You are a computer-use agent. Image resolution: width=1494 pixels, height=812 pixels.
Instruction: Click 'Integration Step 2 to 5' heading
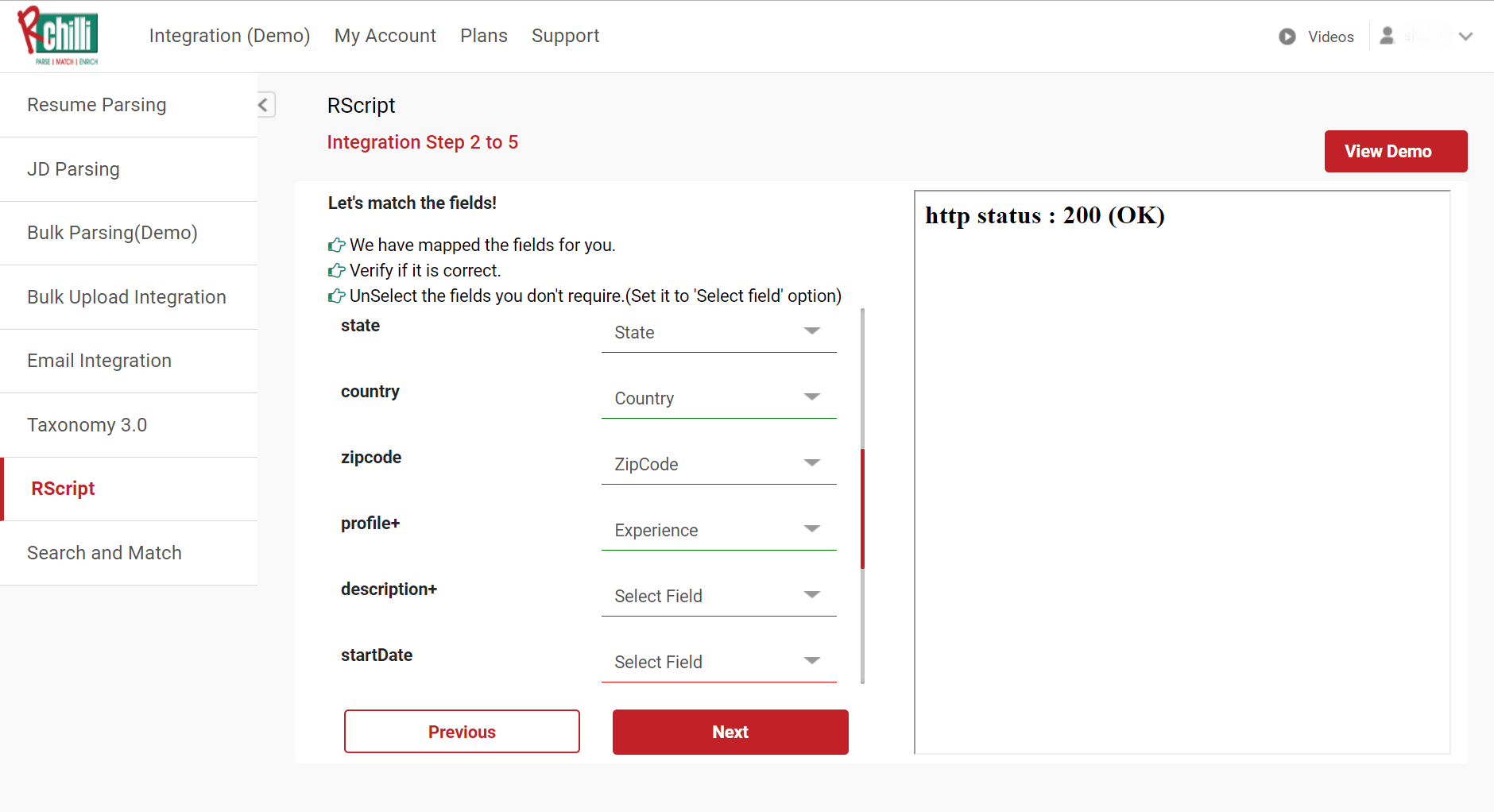pos(423,142)
